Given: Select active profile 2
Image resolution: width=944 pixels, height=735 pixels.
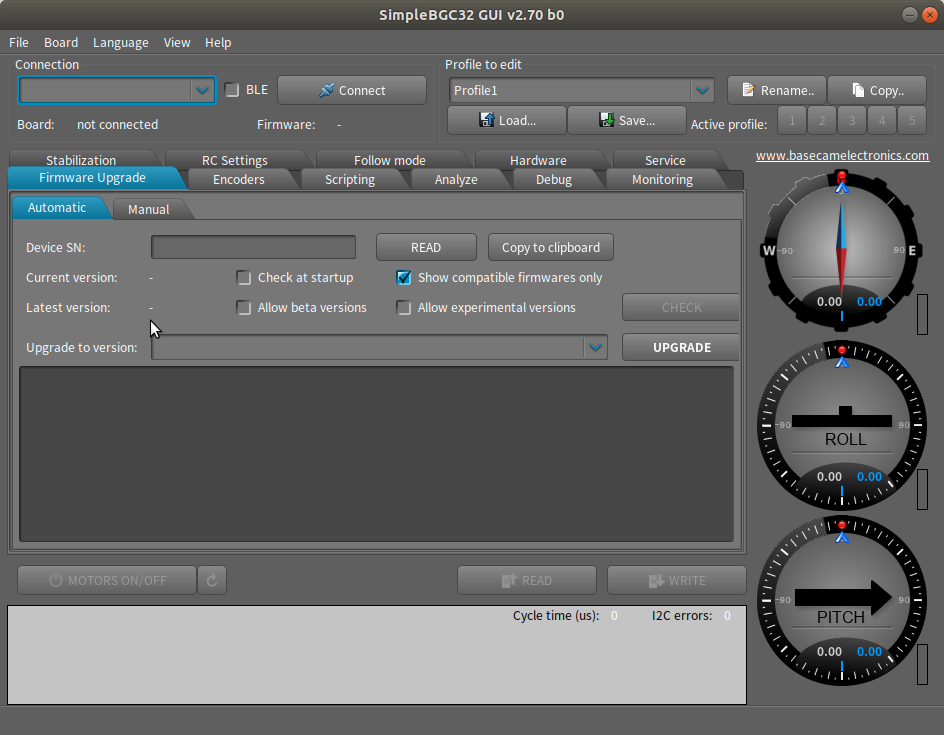Looking at the screenshot, I should coord(822,120).
